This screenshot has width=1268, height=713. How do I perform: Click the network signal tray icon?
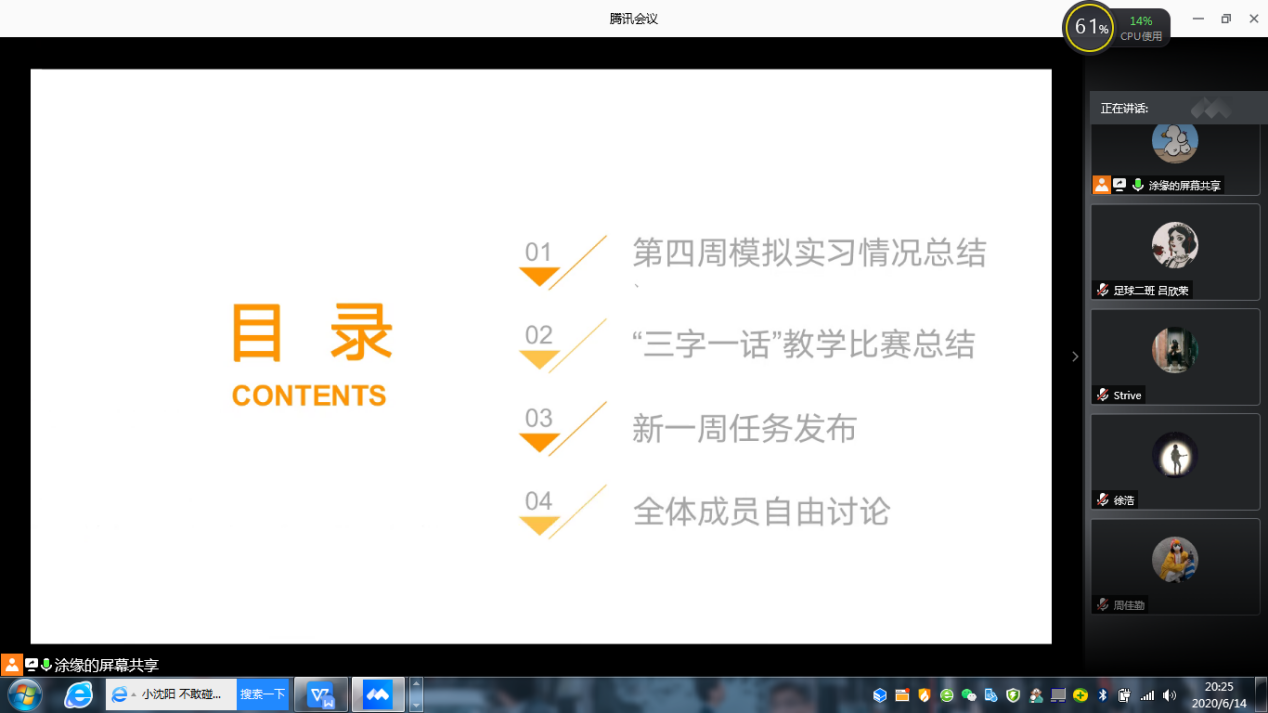point(1147,695)
